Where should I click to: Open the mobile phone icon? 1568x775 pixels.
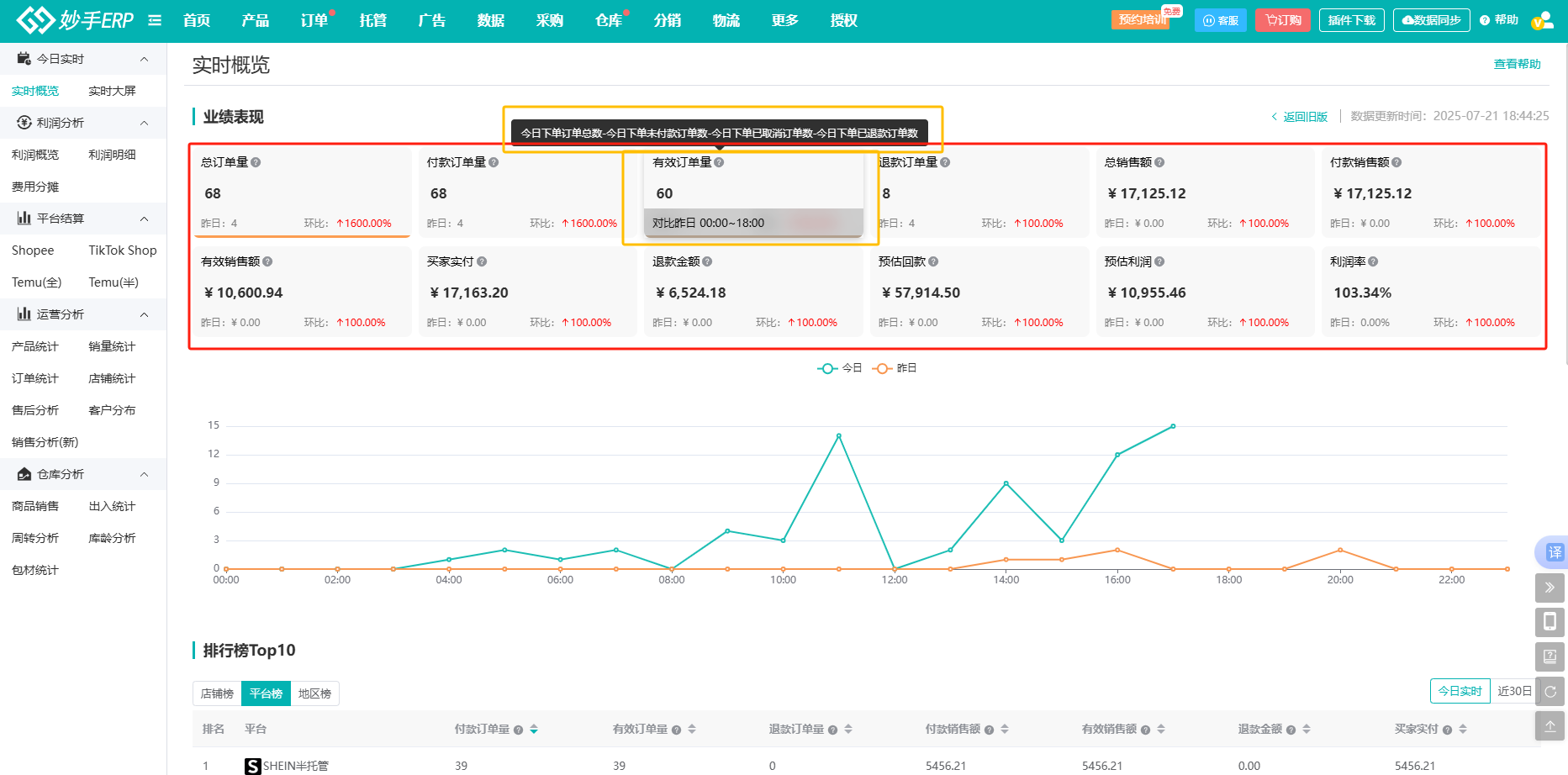click(1550, 622)
